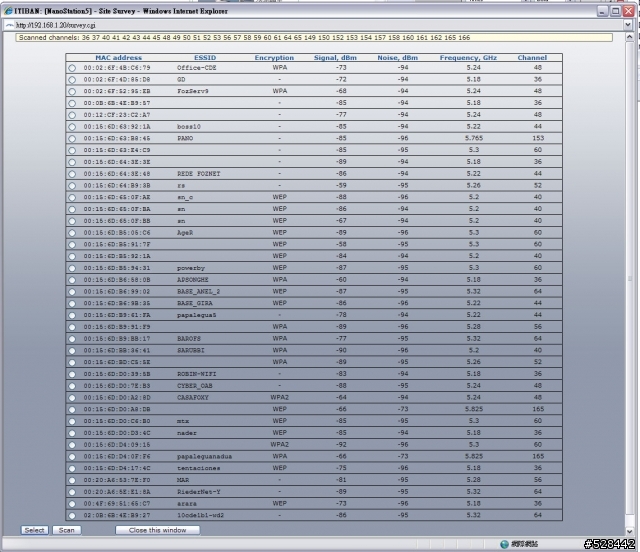Maximize the Site Survey window
The width and height of the screenshot is (640, 552).
(x=616, y=11)
